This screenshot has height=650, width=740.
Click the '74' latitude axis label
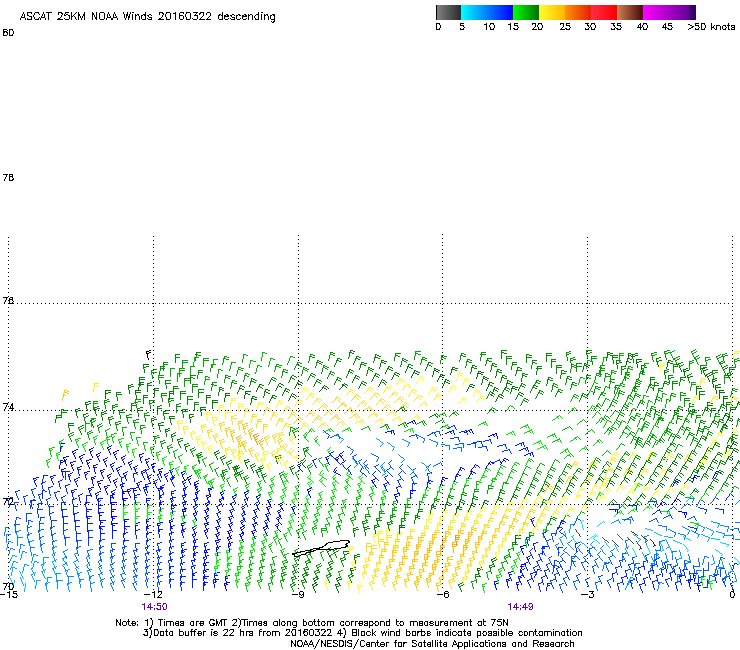tap(8, 407)
